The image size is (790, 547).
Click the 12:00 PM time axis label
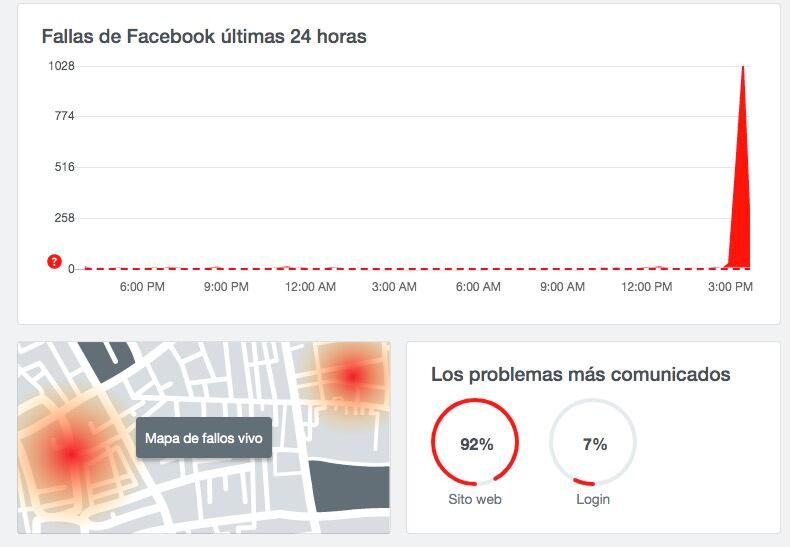(x=646, y=287)
